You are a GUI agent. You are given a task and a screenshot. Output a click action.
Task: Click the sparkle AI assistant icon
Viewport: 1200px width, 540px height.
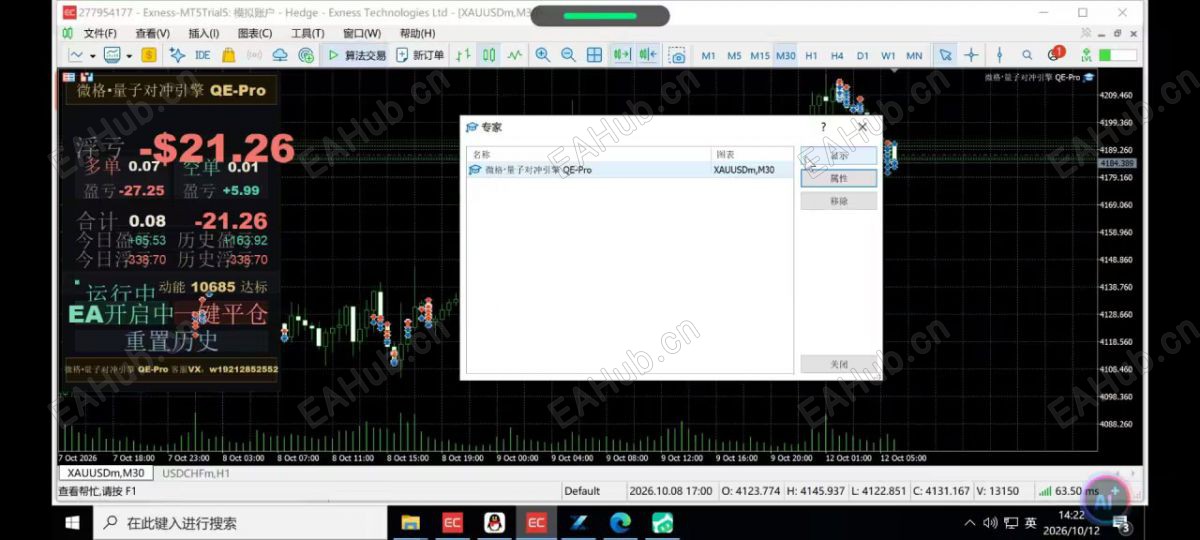[x=177, y=55]
